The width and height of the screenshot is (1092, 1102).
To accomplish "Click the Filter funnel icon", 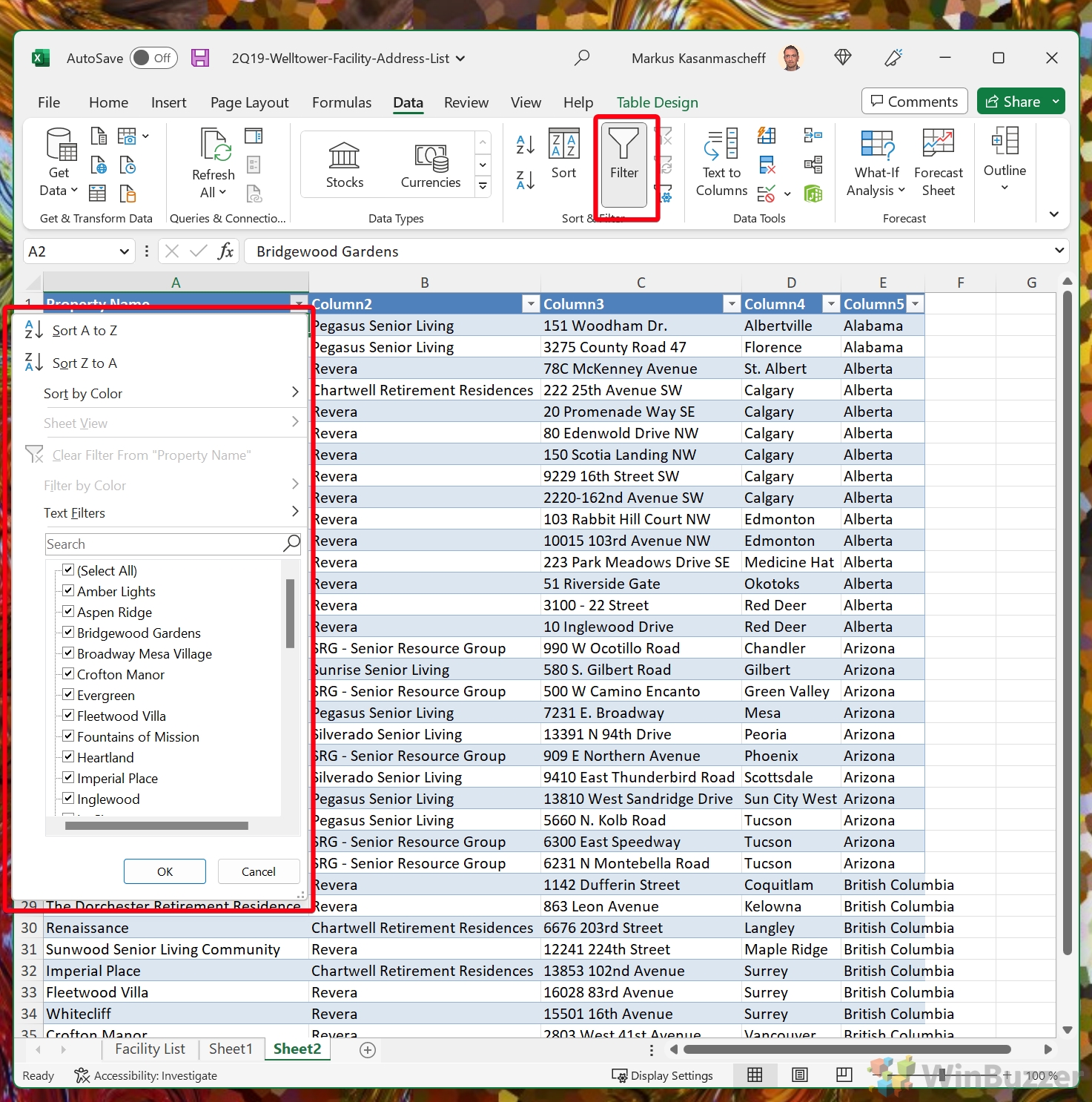I will pos(623,144).
